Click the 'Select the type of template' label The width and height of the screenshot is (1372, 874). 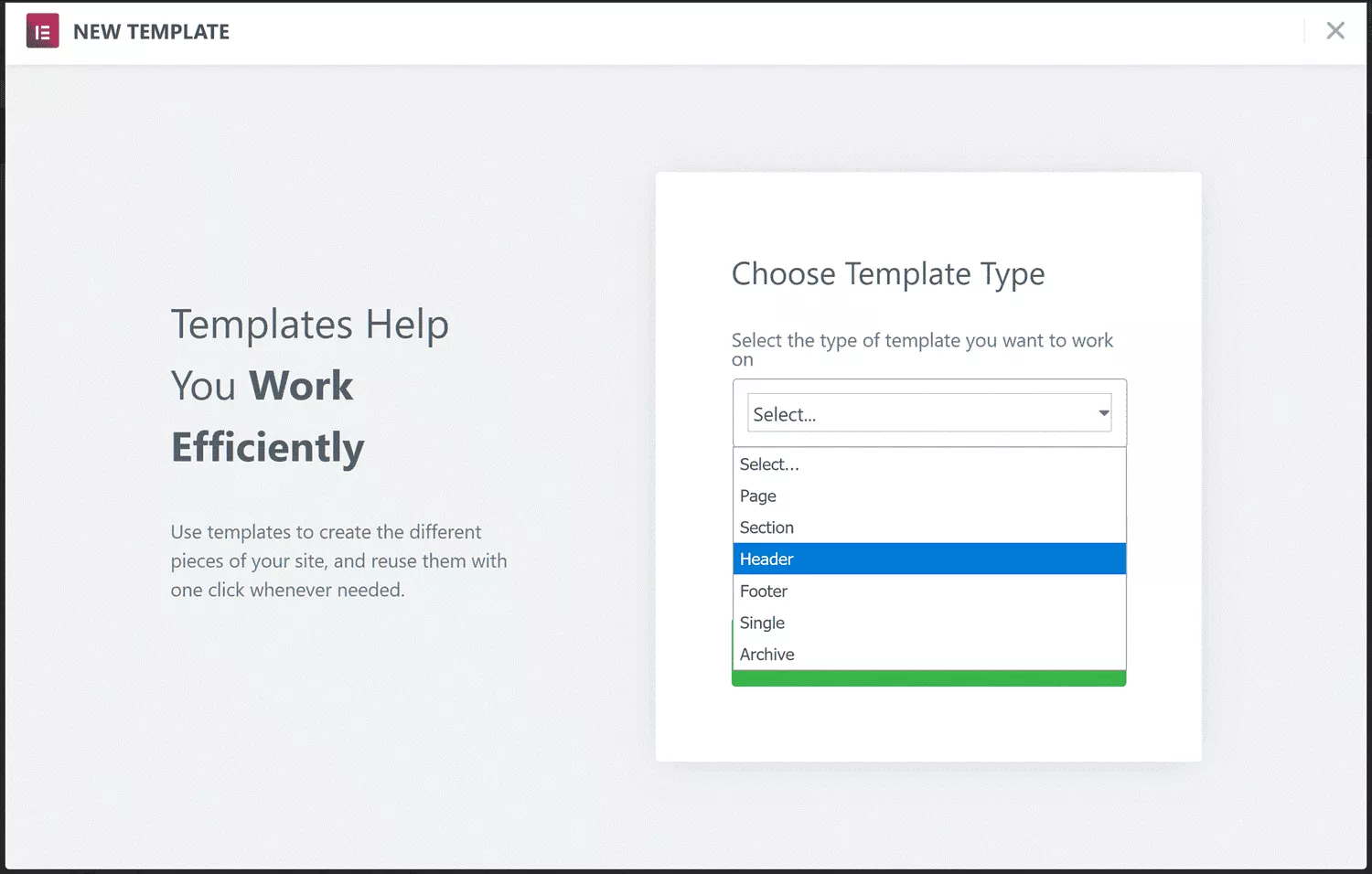(x=921, y=341)
